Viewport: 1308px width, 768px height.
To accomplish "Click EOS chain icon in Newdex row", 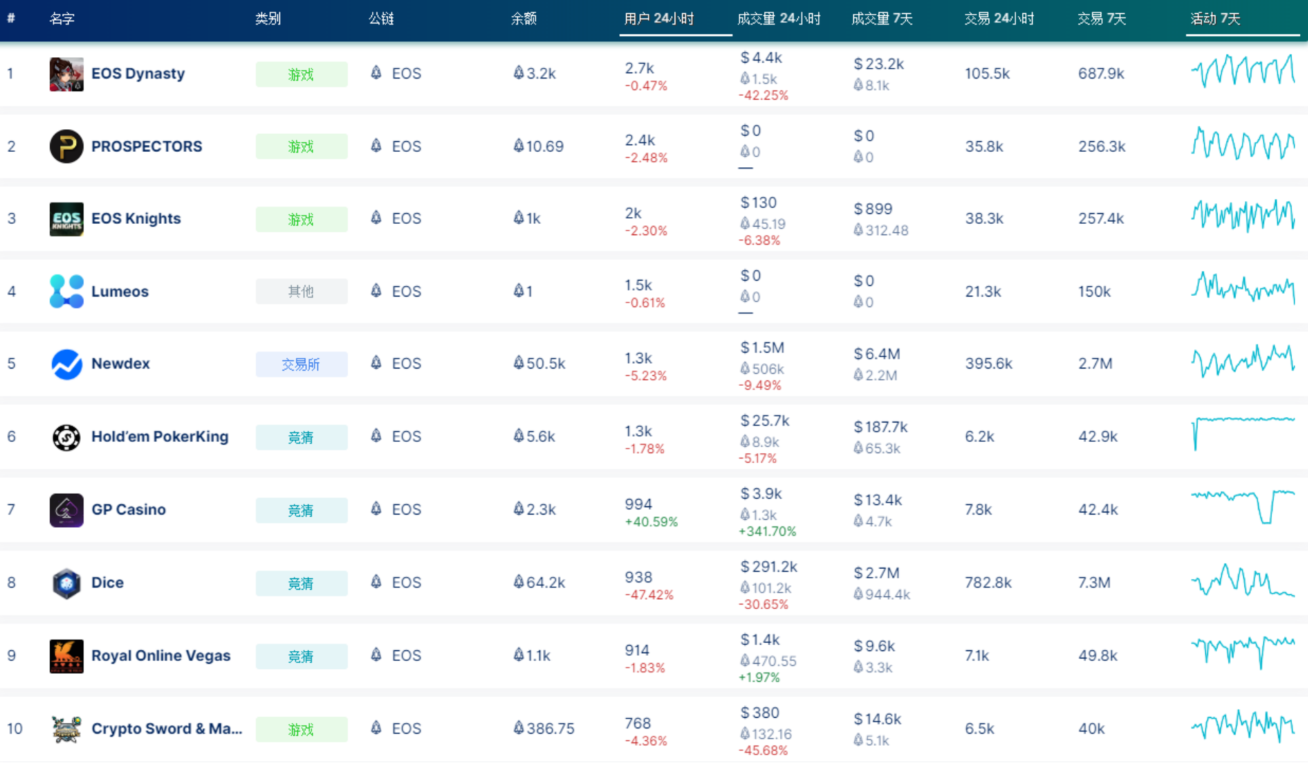I will [376, 363].
